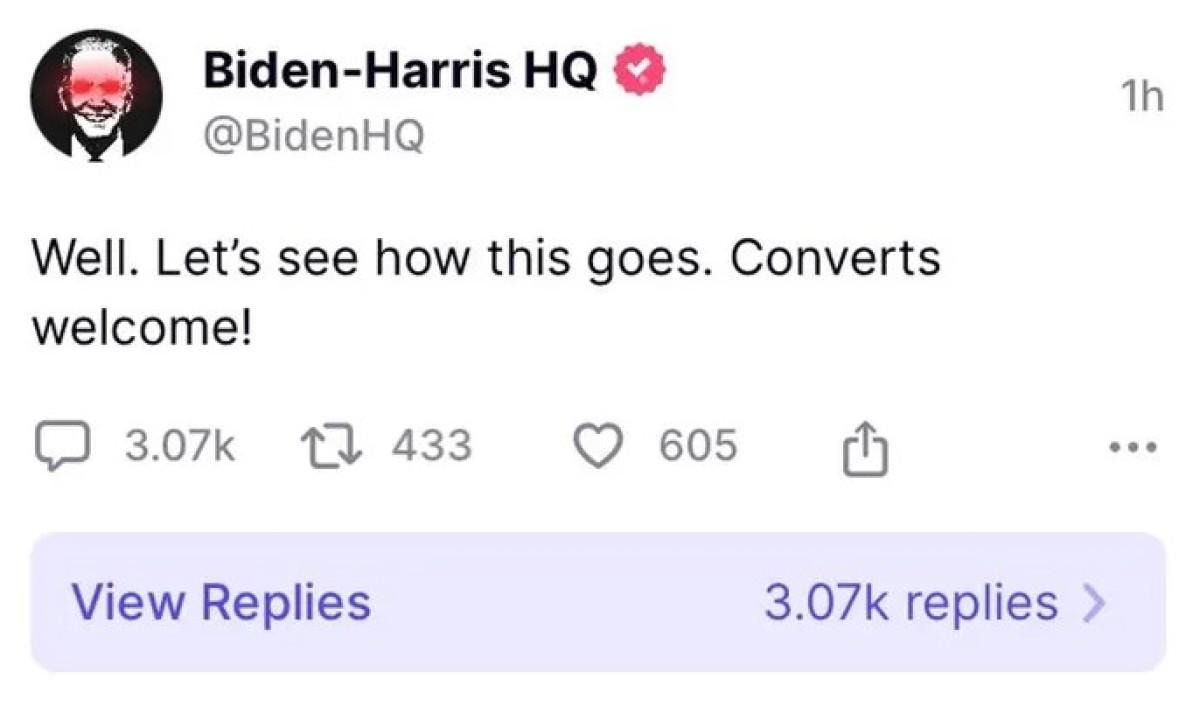Click the 1h timestamp
The height and width of the screenshot is (707, 1200).
[1142, 97]
